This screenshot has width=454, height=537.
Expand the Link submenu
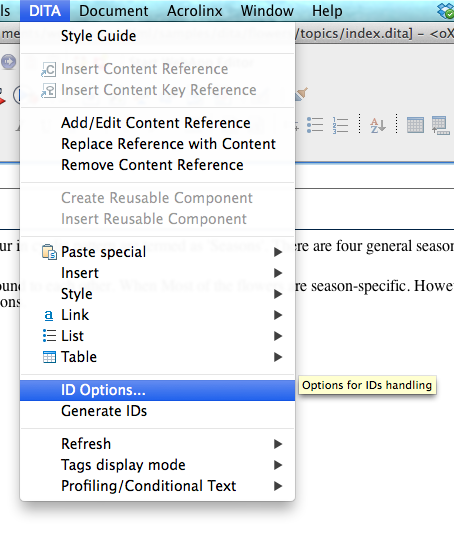(157, 315)
